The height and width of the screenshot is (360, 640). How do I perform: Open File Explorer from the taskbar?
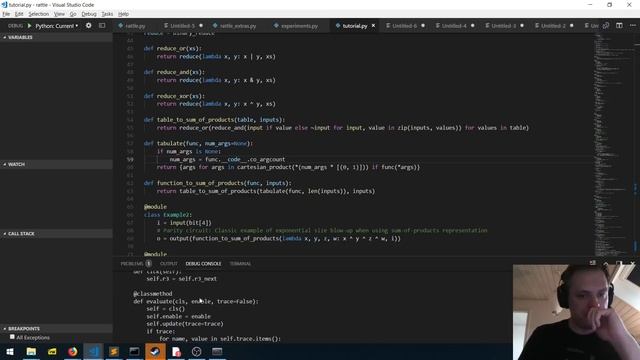(31, 351)
